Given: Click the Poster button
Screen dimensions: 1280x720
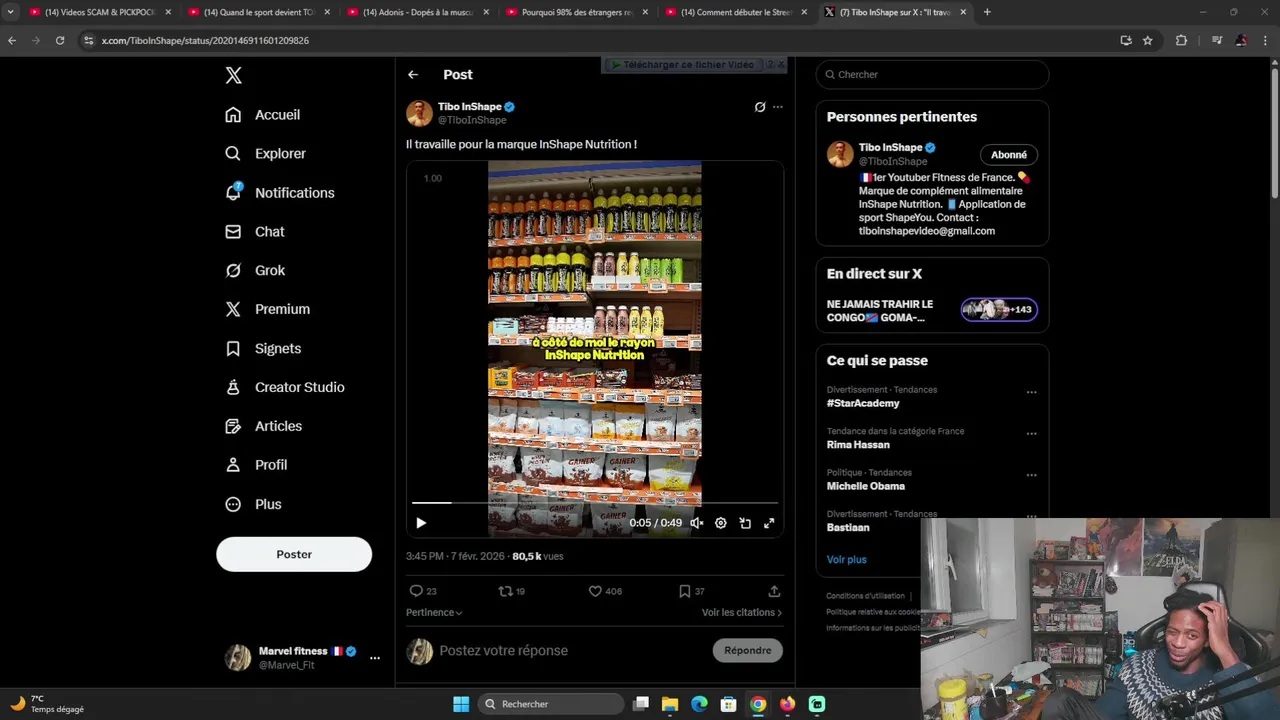Looking at the screenshot, I should tap(294, 554).
